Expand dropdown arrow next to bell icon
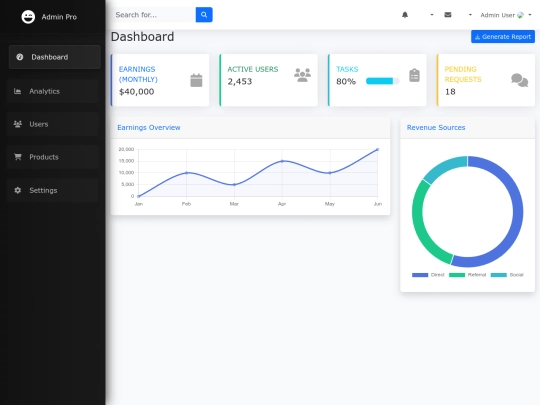The height and width of the screenshot is (405, 540). (x=432, y=15)
